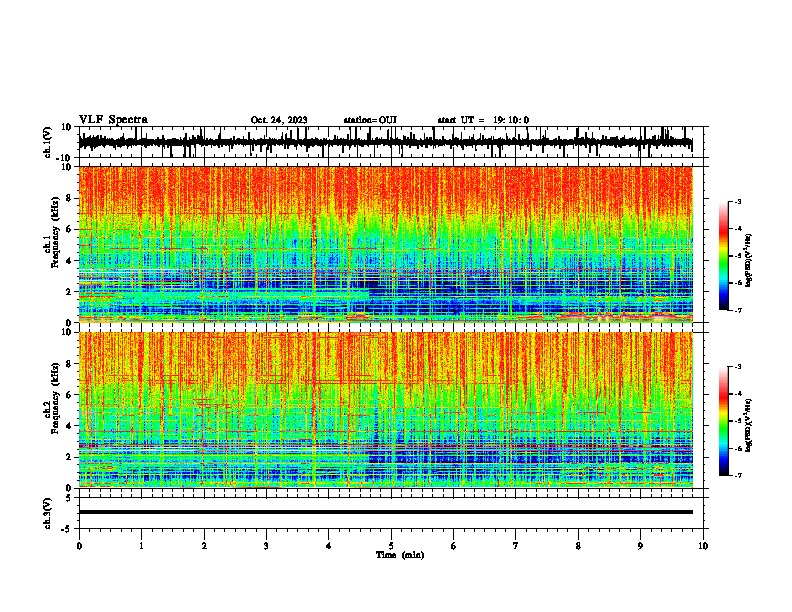The height and width of the screenshot is (612, 792).
Task: Click the ch.1 waveform plot
Action: coord(393,142)
